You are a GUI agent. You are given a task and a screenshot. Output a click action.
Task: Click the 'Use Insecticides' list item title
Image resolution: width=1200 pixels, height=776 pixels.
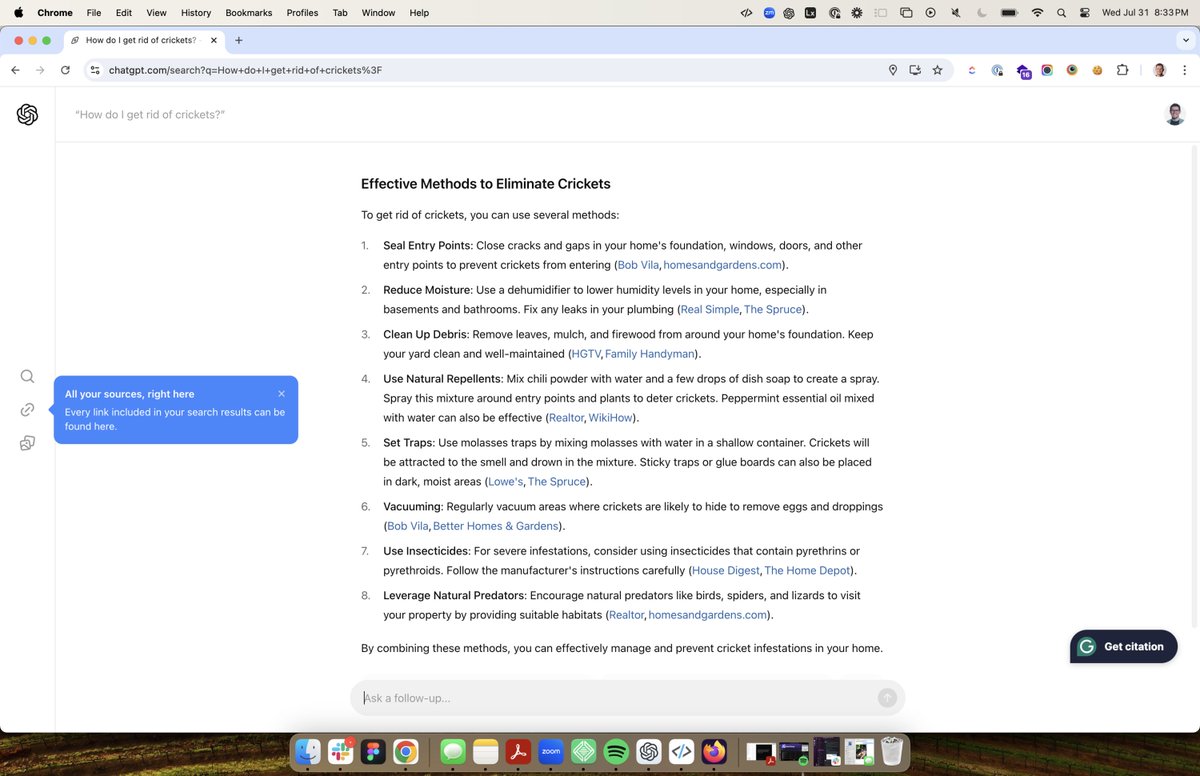click(x=426, y=551)
